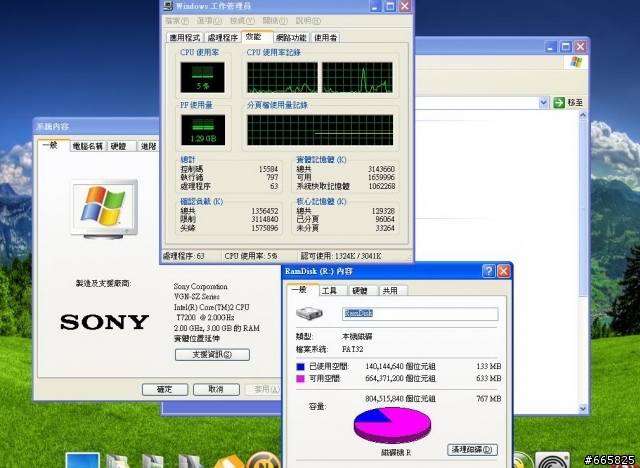Click the white spiral icon in the dock
Image resolution: width=640 pixels, height=468 pixels.
(x=553, y=461)
